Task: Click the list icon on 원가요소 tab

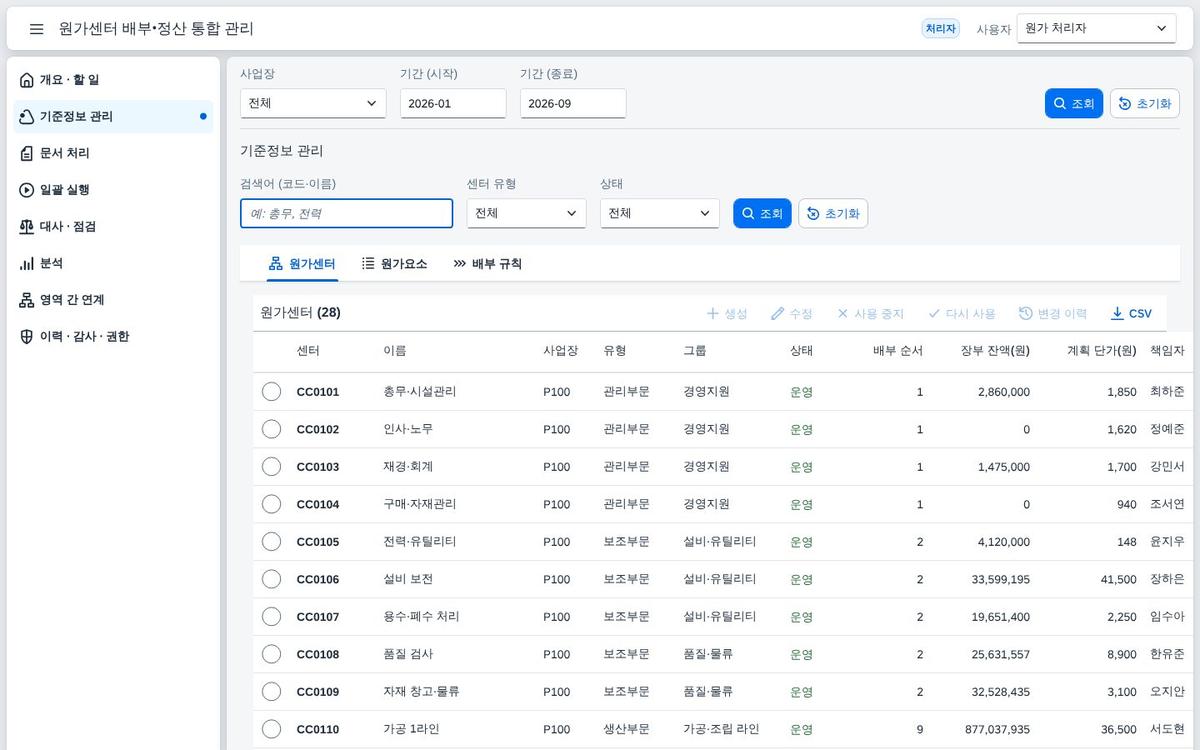Action: [368, 264]
